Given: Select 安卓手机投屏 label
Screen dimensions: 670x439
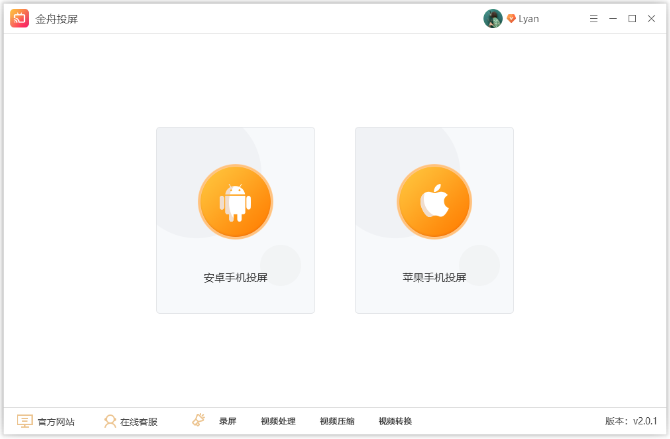Looking at the screenshot, I should click(x=235, y=278).
